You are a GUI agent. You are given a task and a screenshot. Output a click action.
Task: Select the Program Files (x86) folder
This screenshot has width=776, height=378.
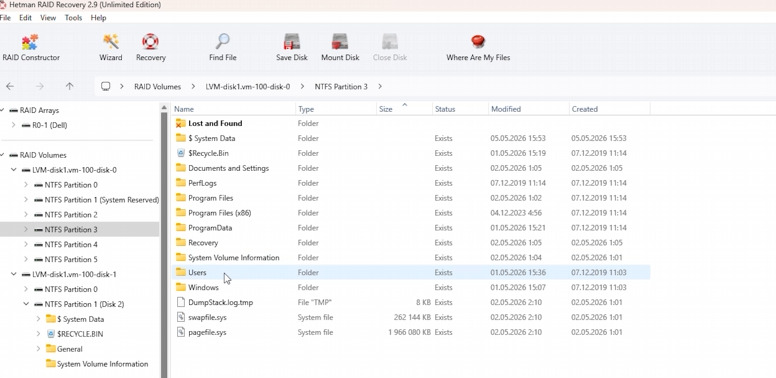pyautogui.click(x=220, y=213)
